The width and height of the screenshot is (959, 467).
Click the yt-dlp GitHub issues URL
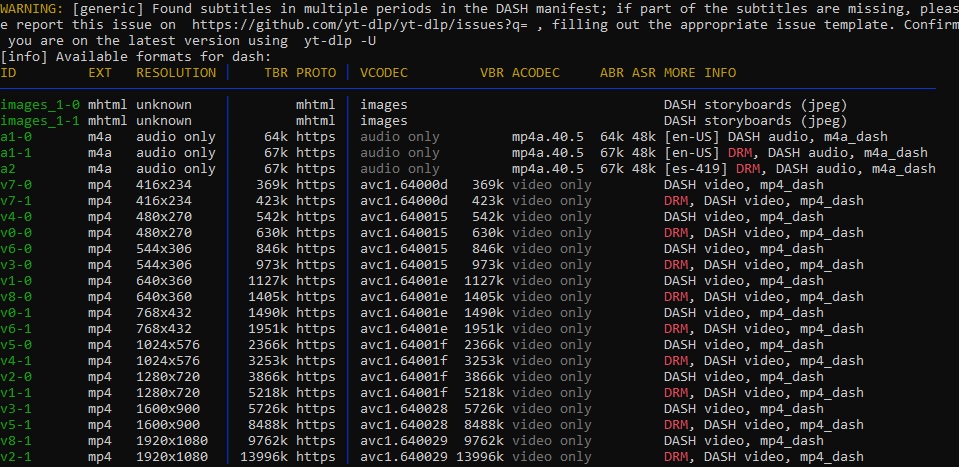[360, 25]
